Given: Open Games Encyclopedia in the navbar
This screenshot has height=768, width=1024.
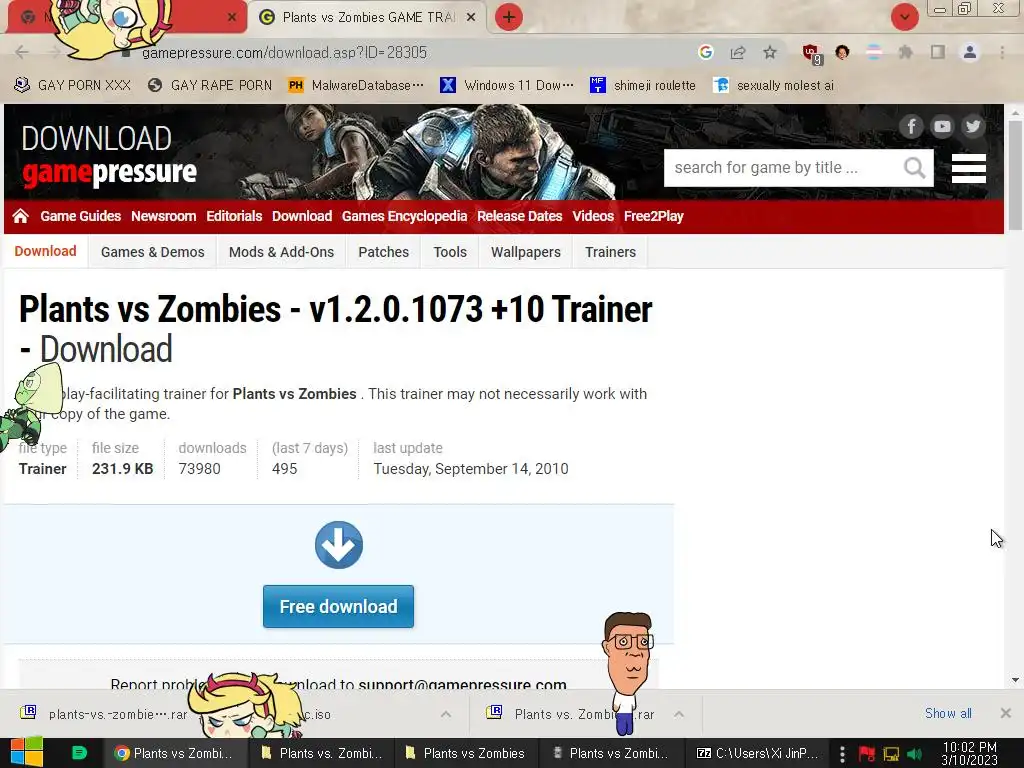Looking at the screenshot, I should (404, 216).
